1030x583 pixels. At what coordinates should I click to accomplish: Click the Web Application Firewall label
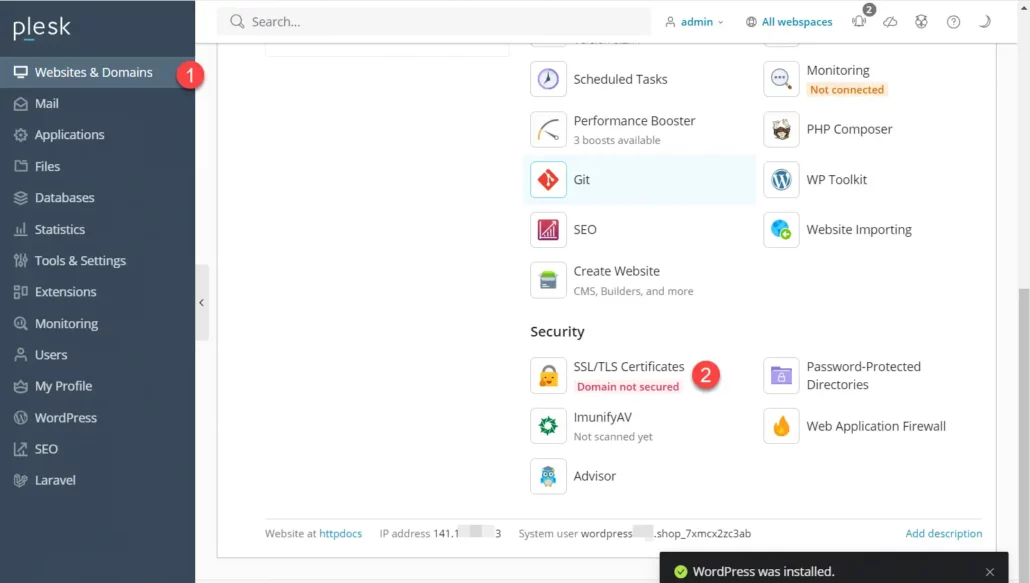coord(876,426)
